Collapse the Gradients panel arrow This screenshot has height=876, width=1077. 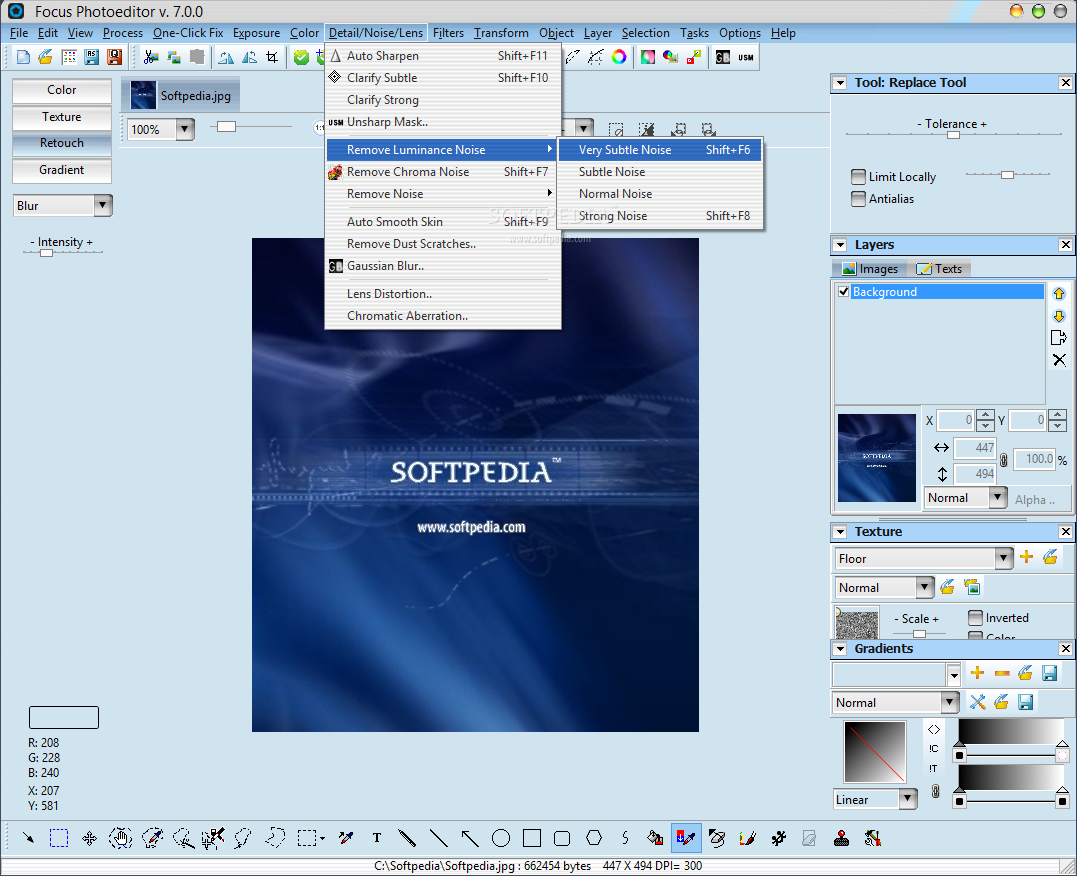(839, 649)
